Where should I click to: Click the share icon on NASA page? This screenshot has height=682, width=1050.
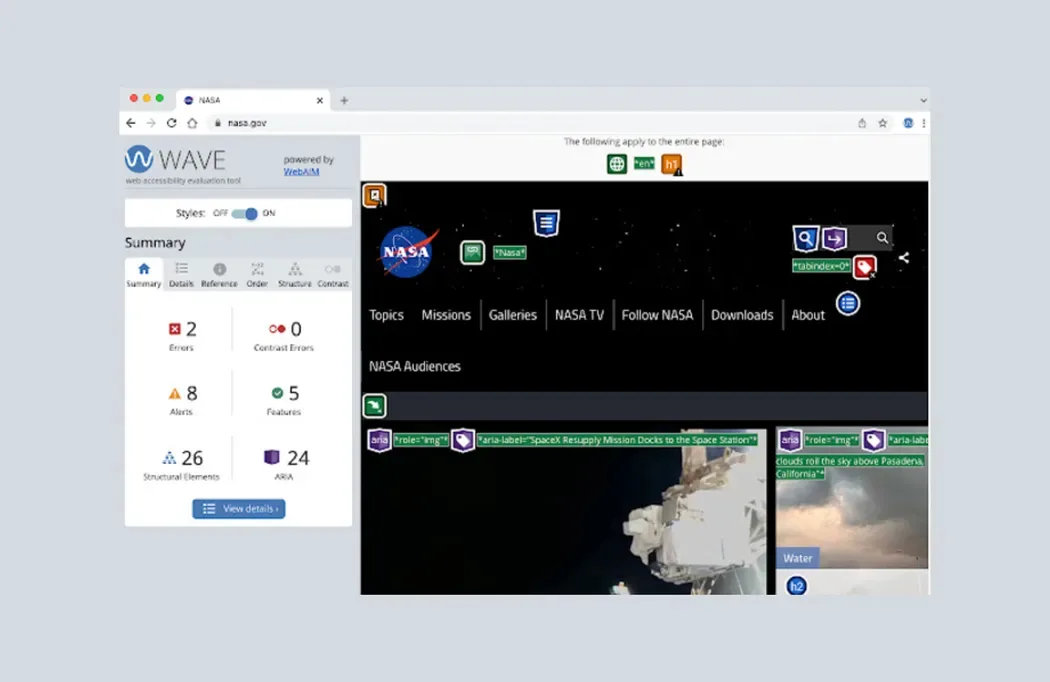click(x=904, y=257)
